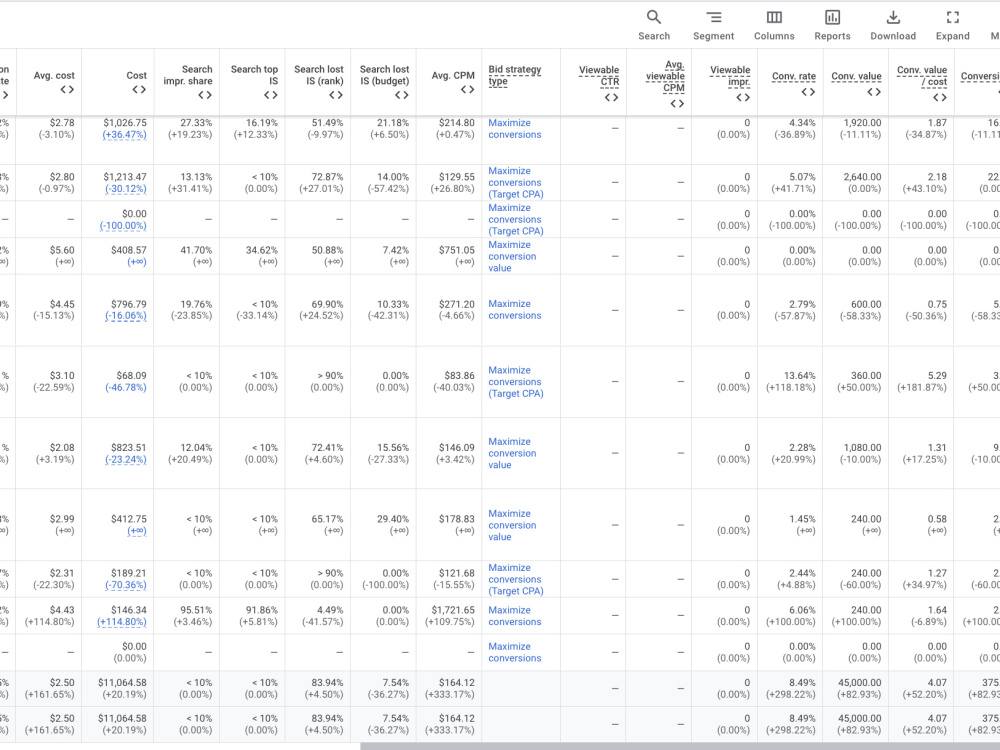Click the (-46.78%) cost change link
The height and width of the screenshot is (750, 1000).
126,388
